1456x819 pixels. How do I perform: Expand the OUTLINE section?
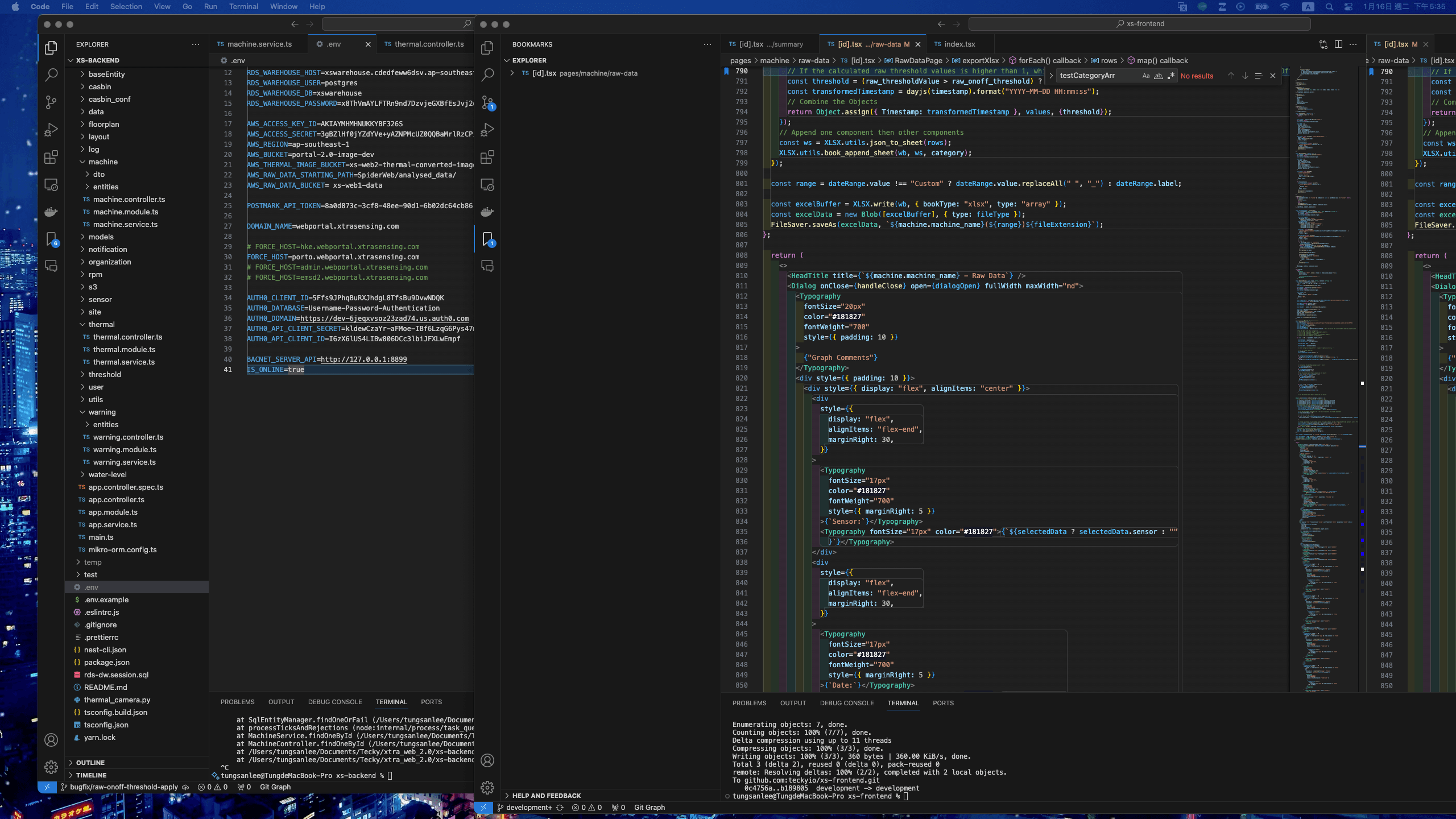pyautogui.click(x=90, y=763)
